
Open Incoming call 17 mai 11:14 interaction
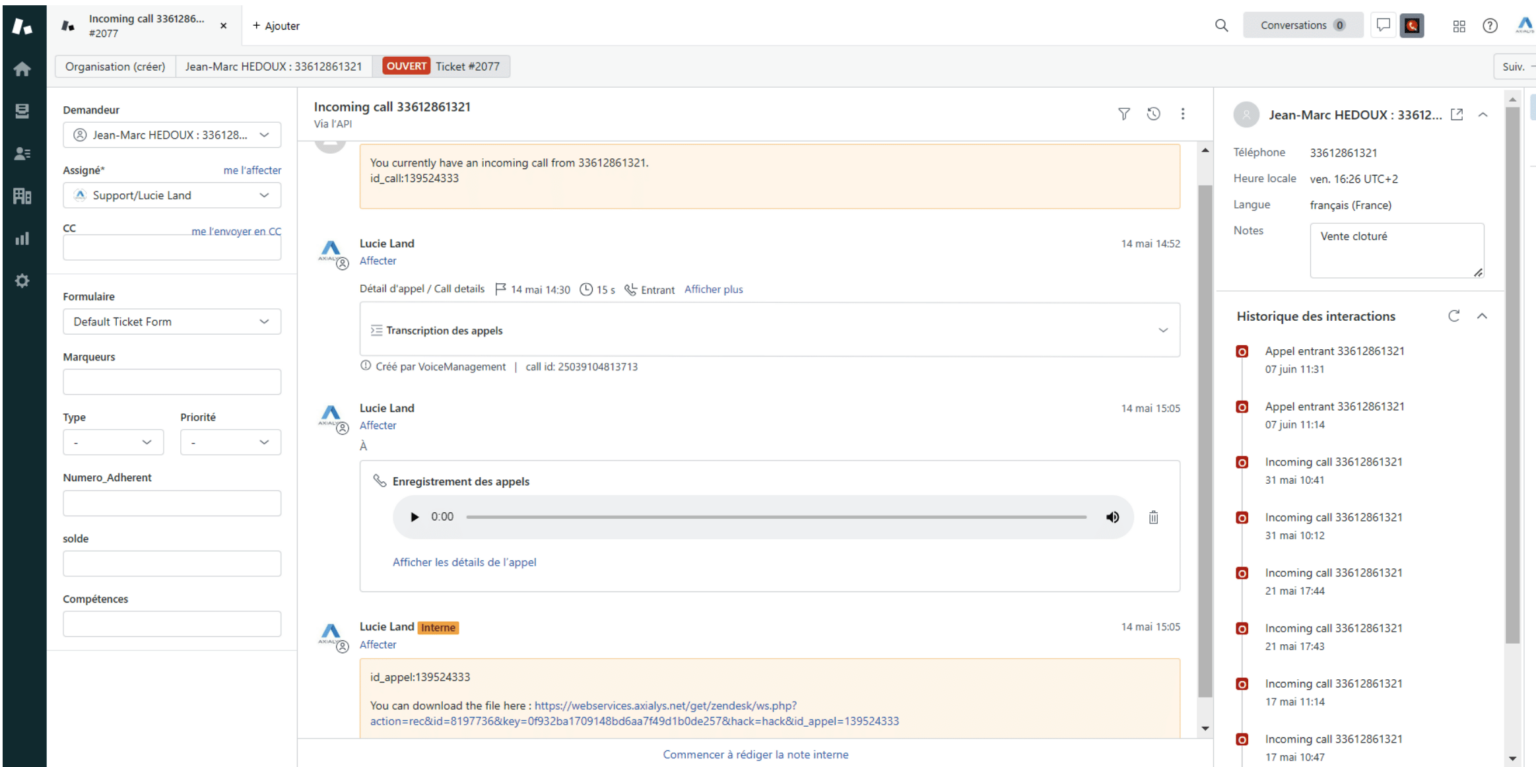[1334, 693]
